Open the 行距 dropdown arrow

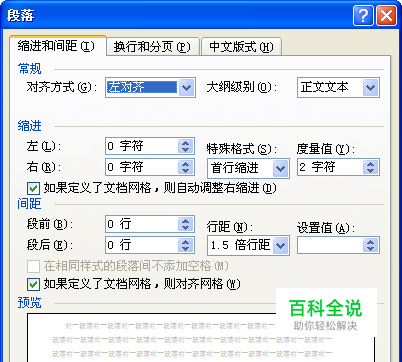point(281,245)
